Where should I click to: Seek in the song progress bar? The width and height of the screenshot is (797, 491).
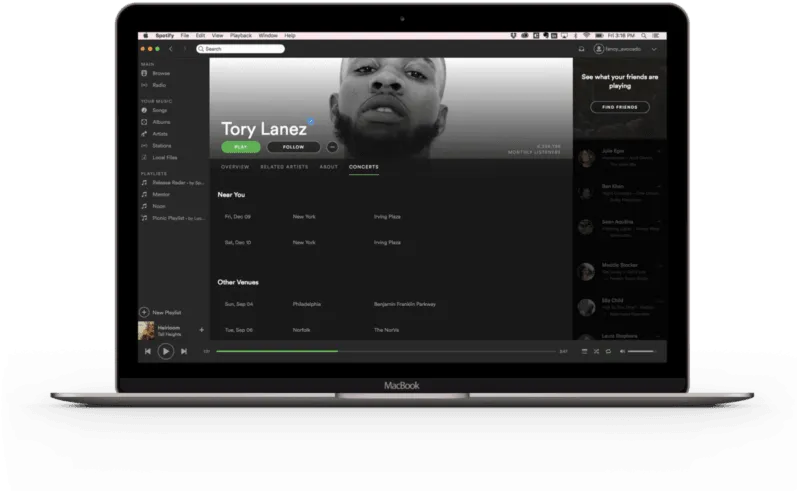point(386,351)
